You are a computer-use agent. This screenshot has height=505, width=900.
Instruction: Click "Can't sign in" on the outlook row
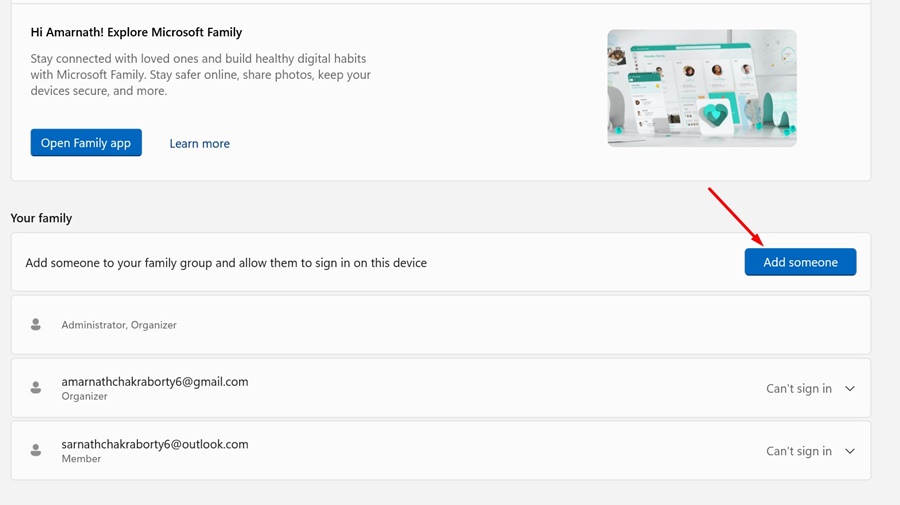tap(798, 451)
